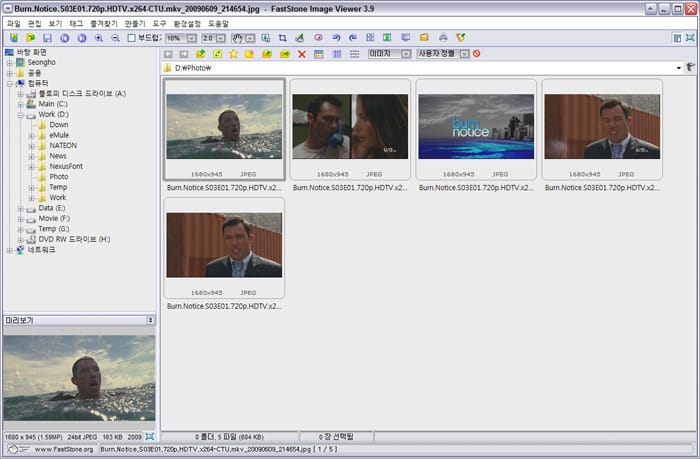Refresh the folder view icon
This screenshot has height=459, width=700.
[217, 54]
